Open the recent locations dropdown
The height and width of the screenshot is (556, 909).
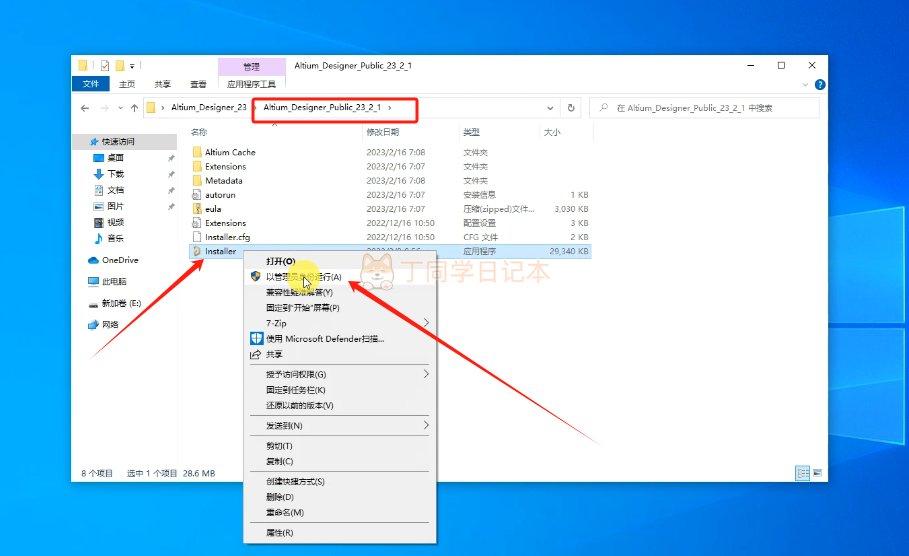(x=121, y=108)
